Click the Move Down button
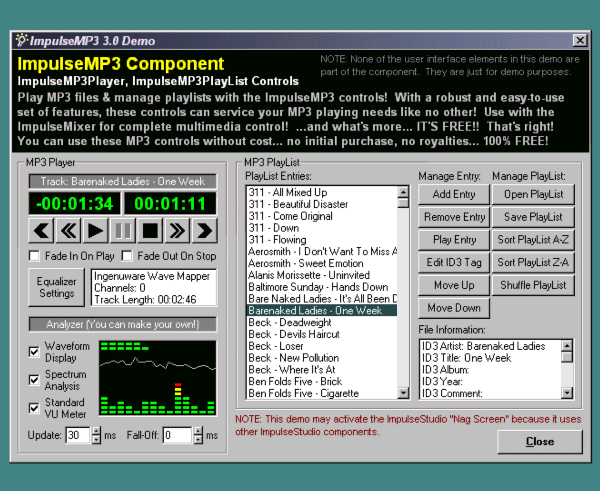600x491 pixels. tap(454, 308)
